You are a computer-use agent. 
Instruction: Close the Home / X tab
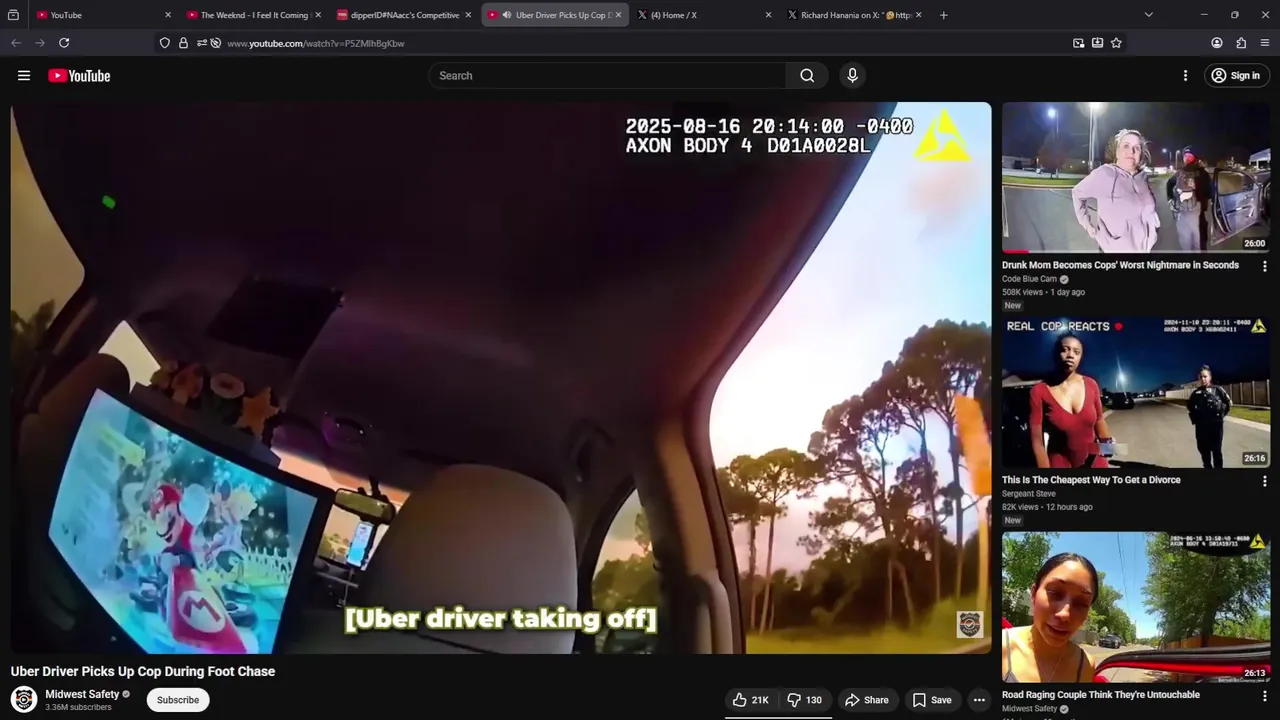(x=768, y=15)
